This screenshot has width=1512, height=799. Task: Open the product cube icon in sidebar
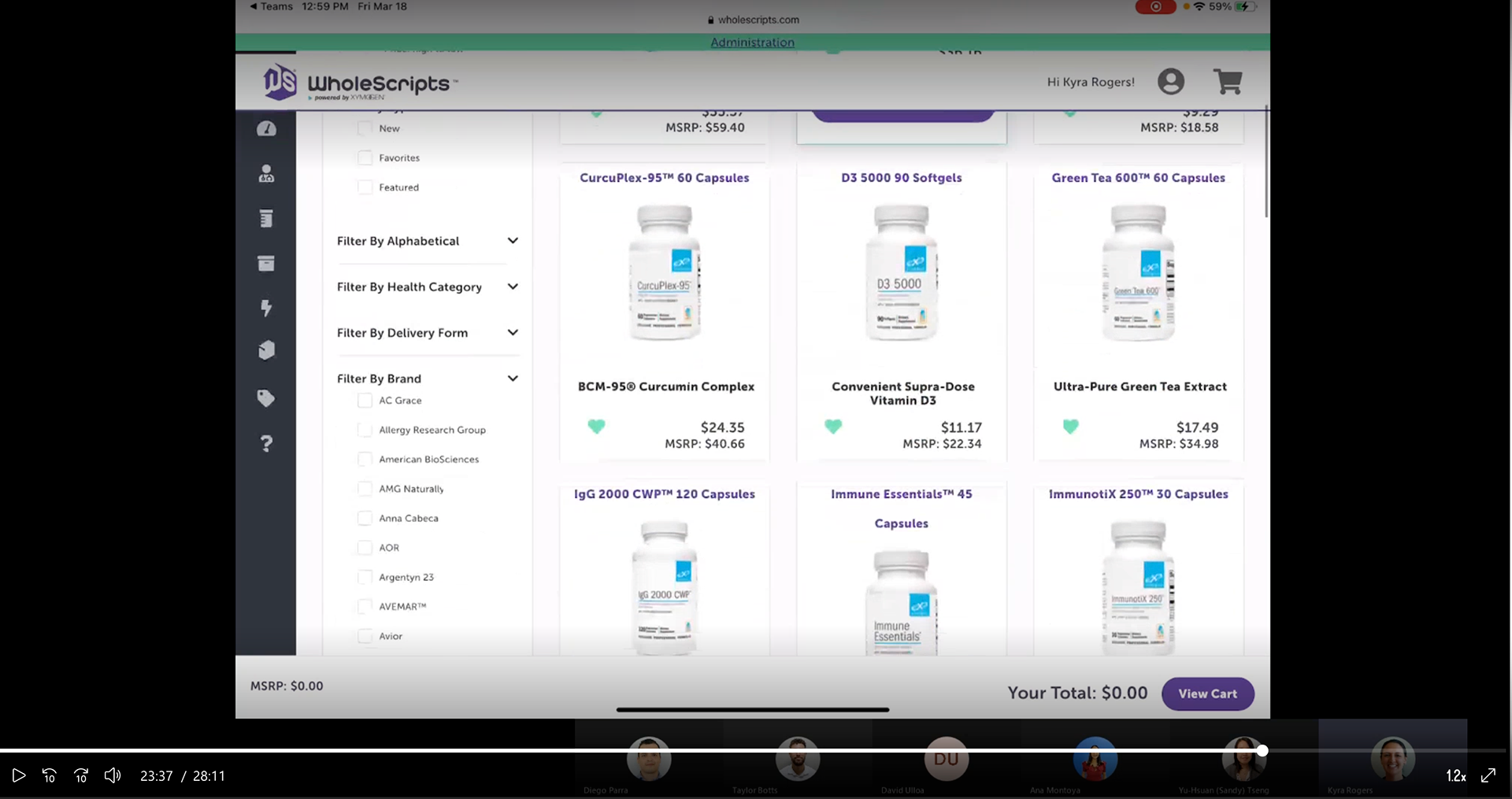(266, 350)
